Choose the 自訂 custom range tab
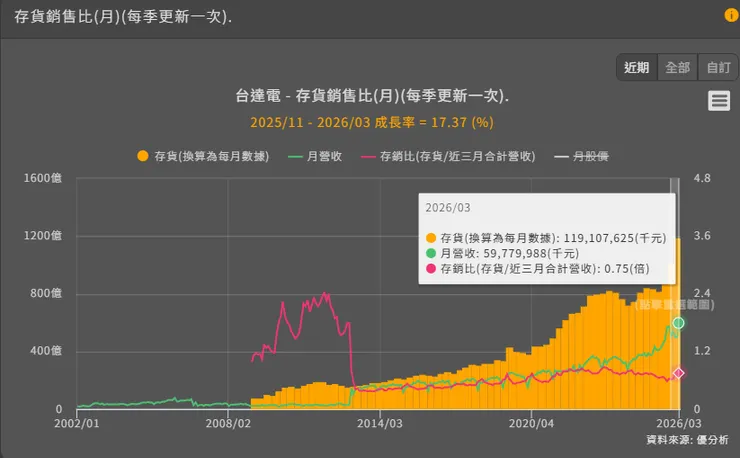 click(x=718, y=68)
